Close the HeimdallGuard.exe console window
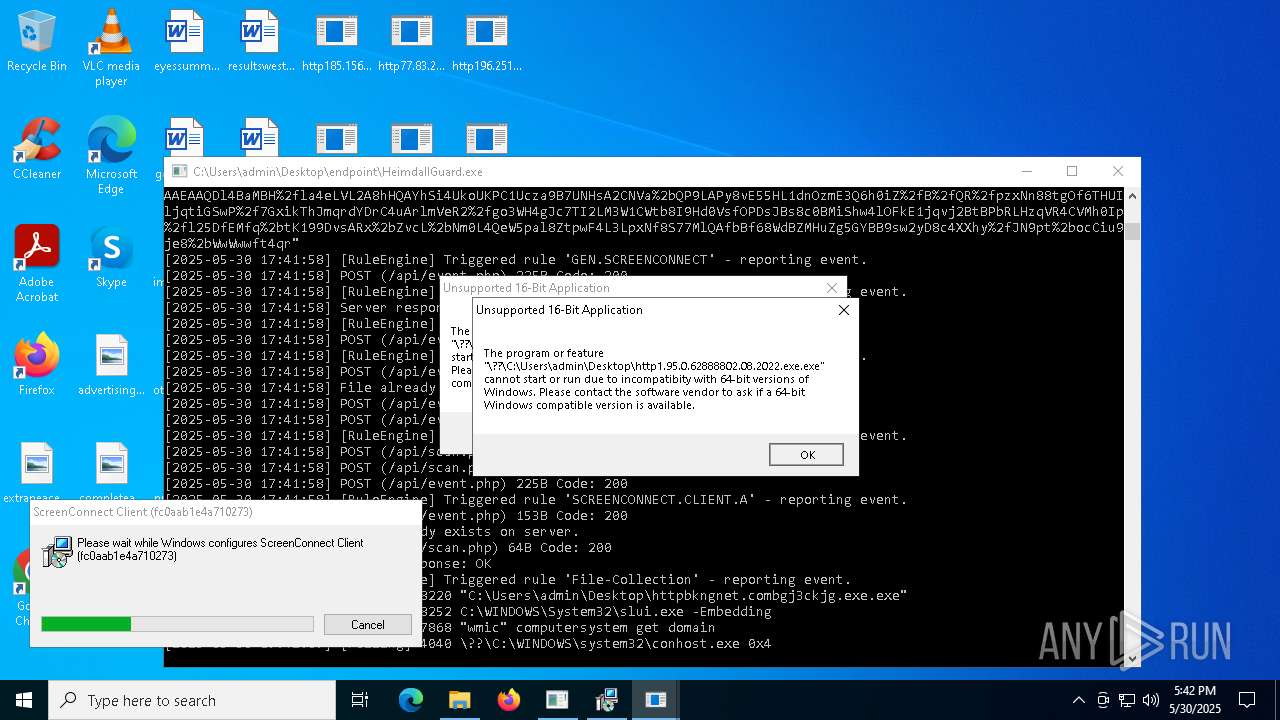Screen dimensions: 1280x720 1118,171
